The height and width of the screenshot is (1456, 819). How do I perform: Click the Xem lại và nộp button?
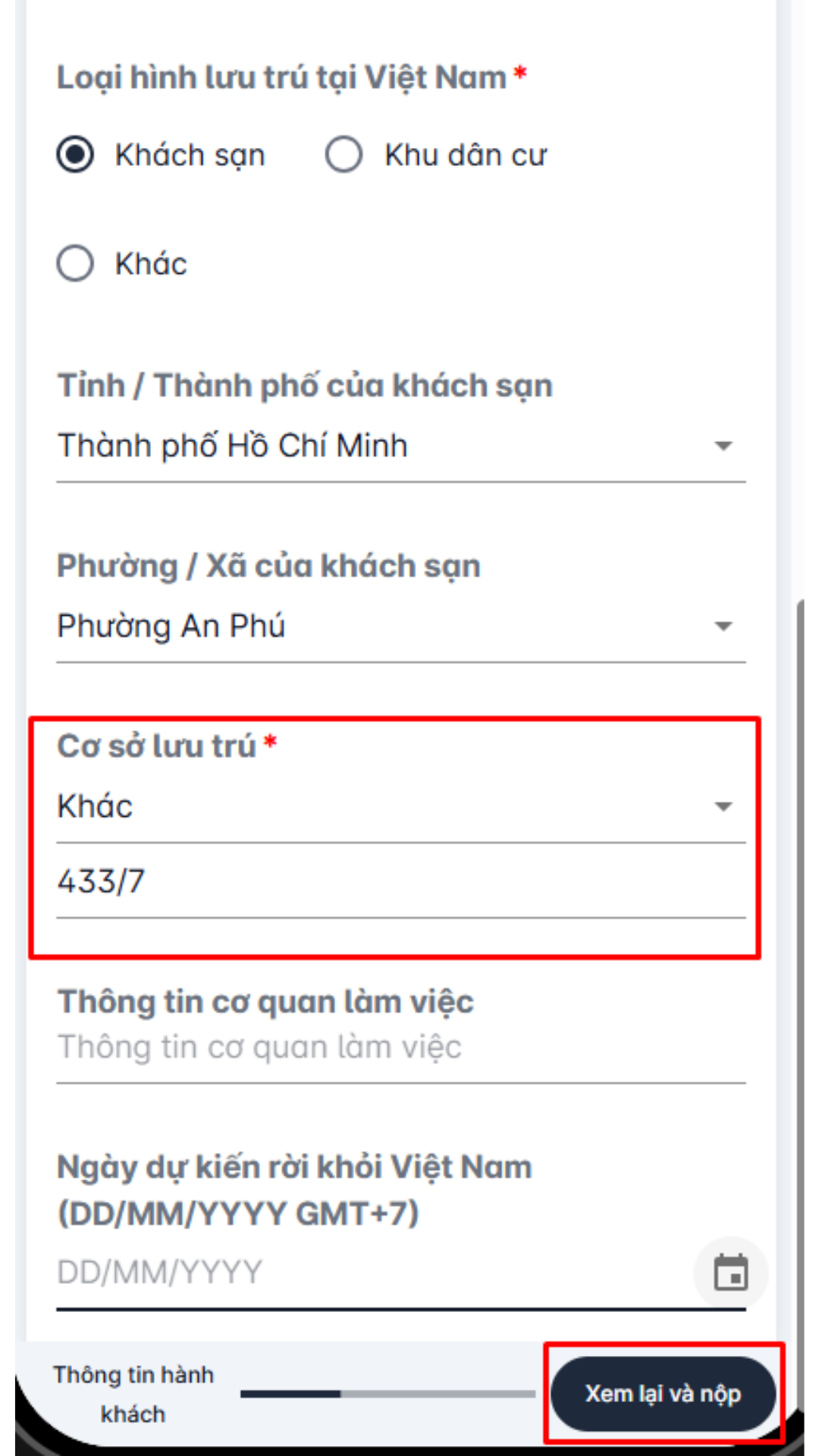tap(663, 1394)
